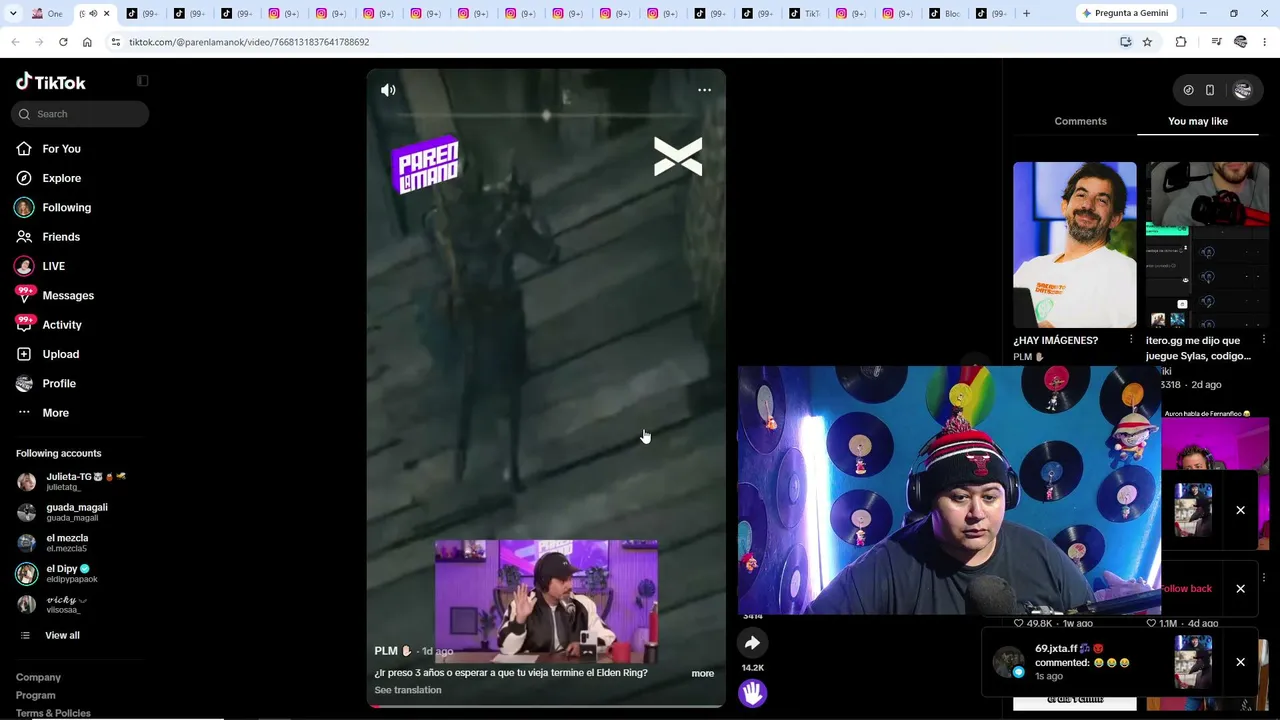The image size is (1280, 720).
Task: Open the Upload page
Action: (x=60, y=354)
